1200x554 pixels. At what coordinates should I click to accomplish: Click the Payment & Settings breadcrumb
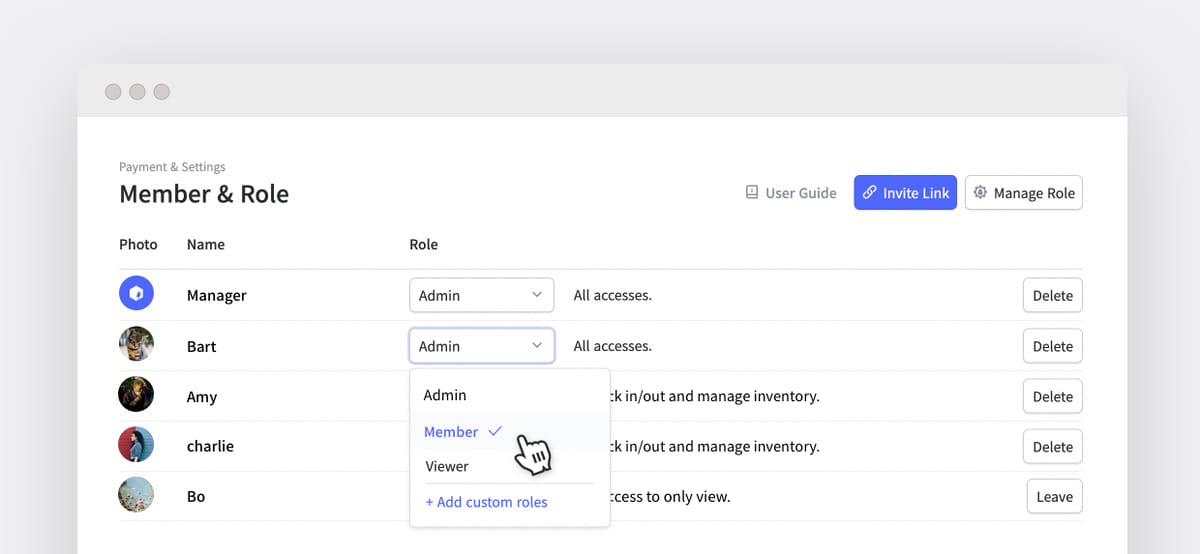coord(172,167)
